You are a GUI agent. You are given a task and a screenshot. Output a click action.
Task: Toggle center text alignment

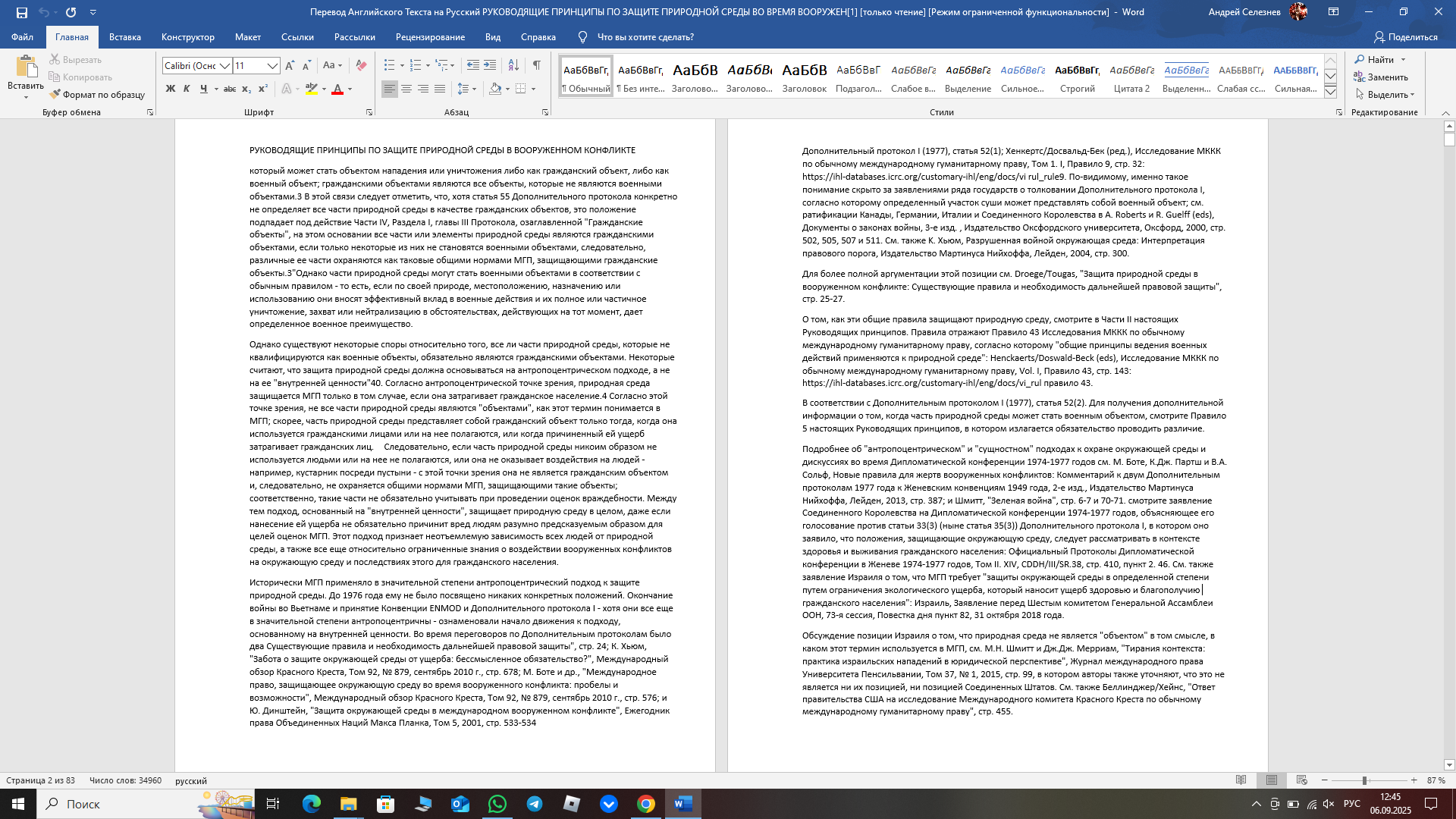[x=407, y=89]
